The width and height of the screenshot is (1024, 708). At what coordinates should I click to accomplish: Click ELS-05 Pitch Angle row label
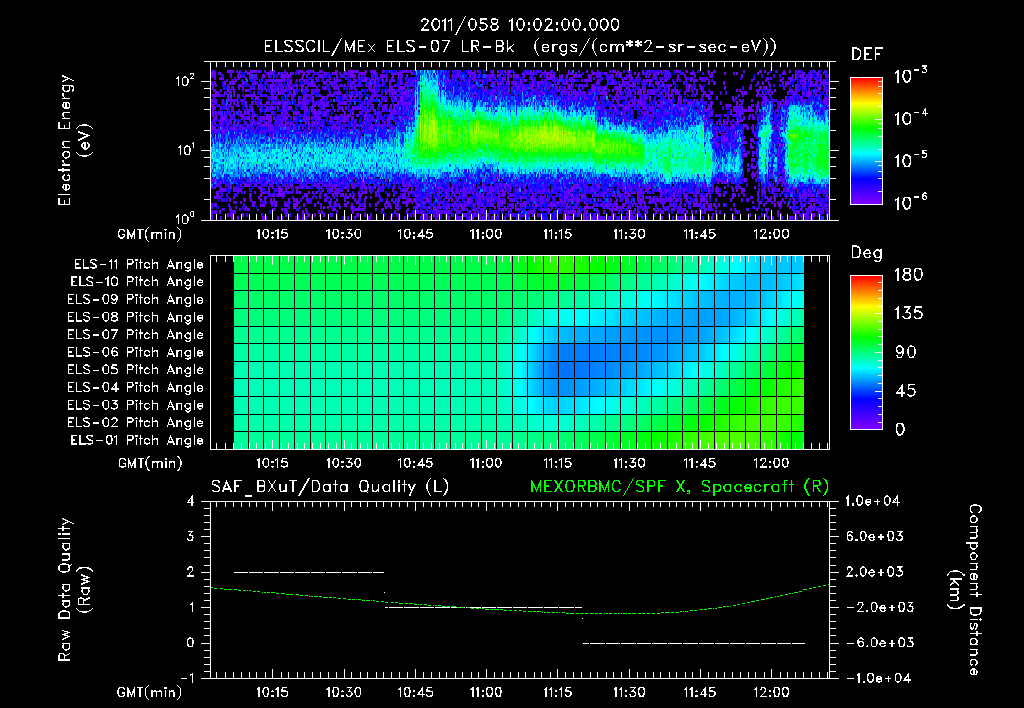136,370
